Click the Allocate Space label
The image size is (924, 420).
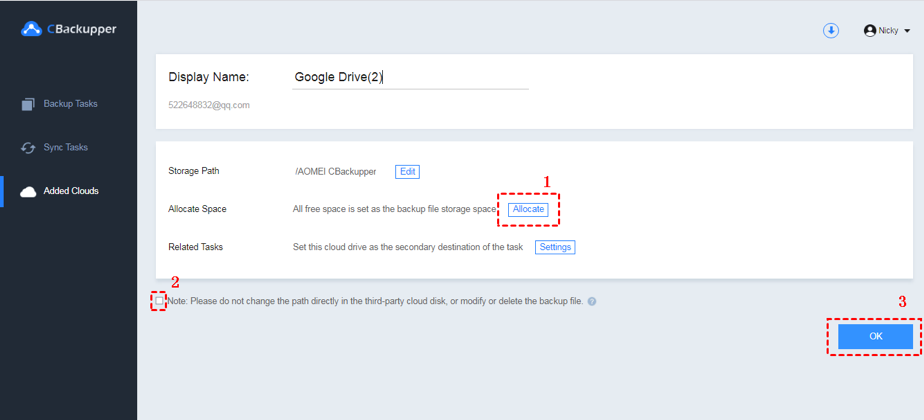click(x=197, y=209)
